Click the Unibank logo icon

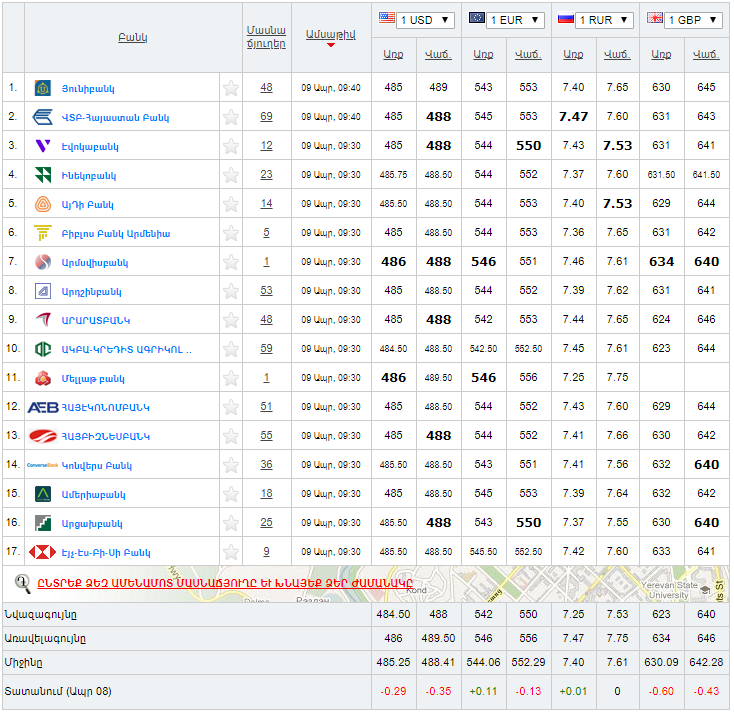(43, 88)
